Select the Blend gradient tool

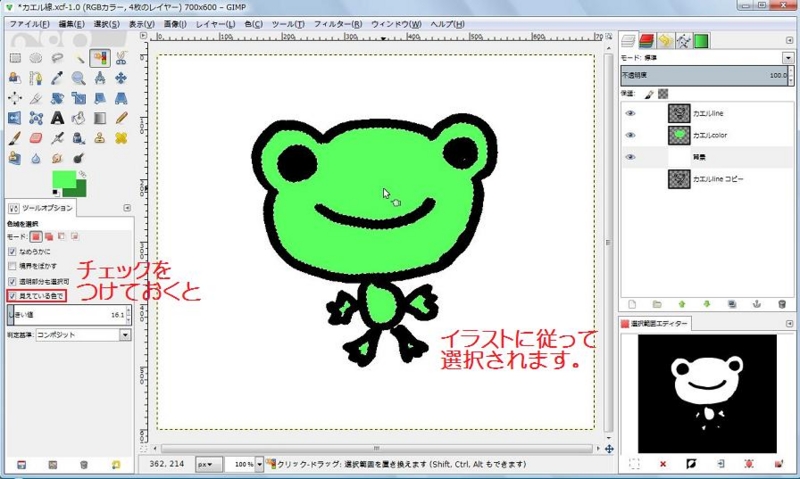pyautogui.click(x=100, y=118)
